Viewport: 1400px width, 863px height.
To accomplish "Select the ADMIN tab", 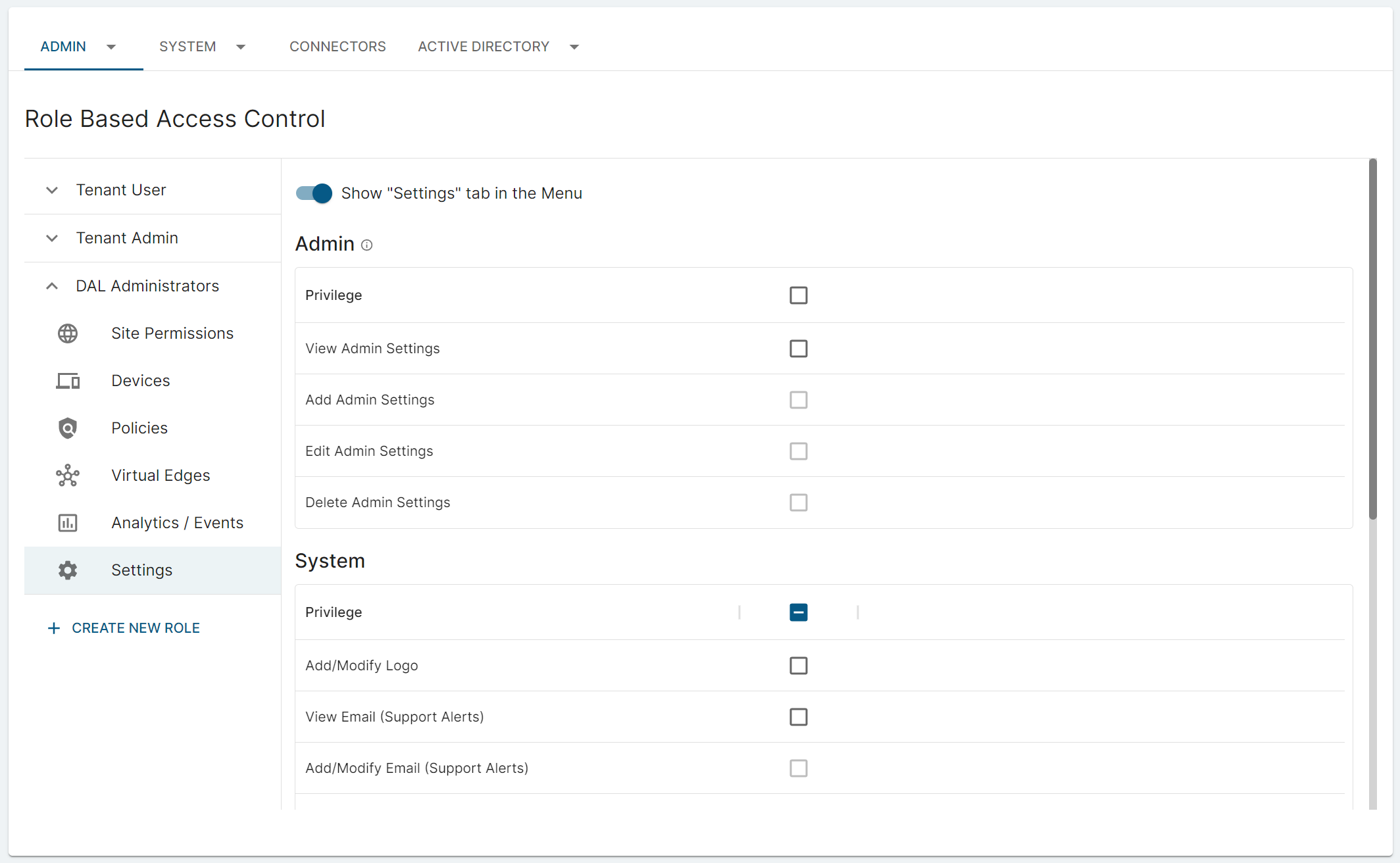I will click(x=63, y=47).
